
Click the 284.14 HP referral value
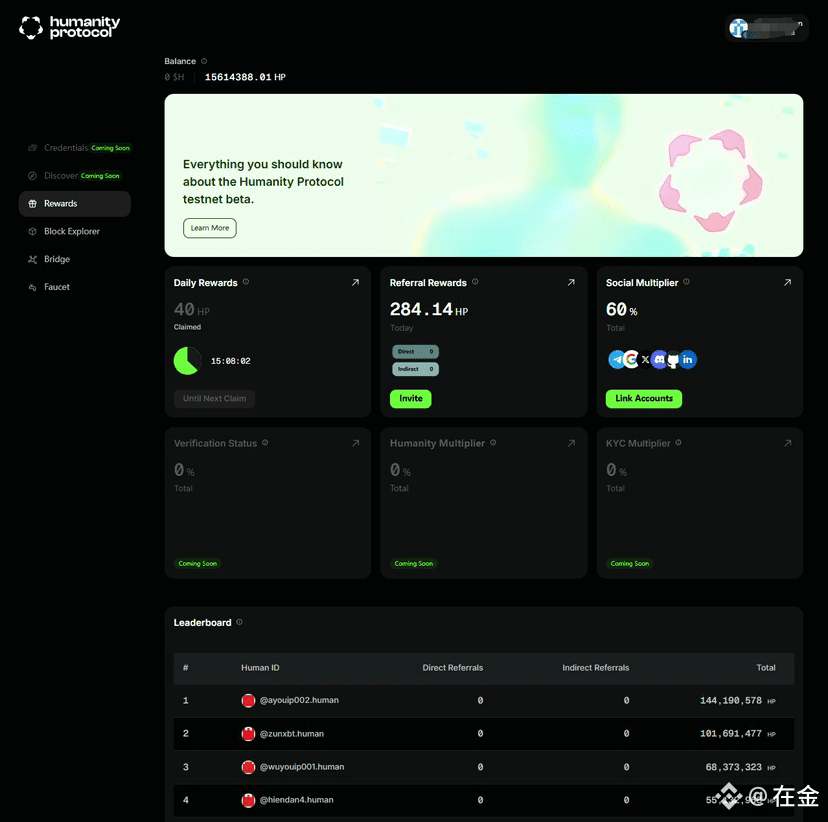[429, 309]
